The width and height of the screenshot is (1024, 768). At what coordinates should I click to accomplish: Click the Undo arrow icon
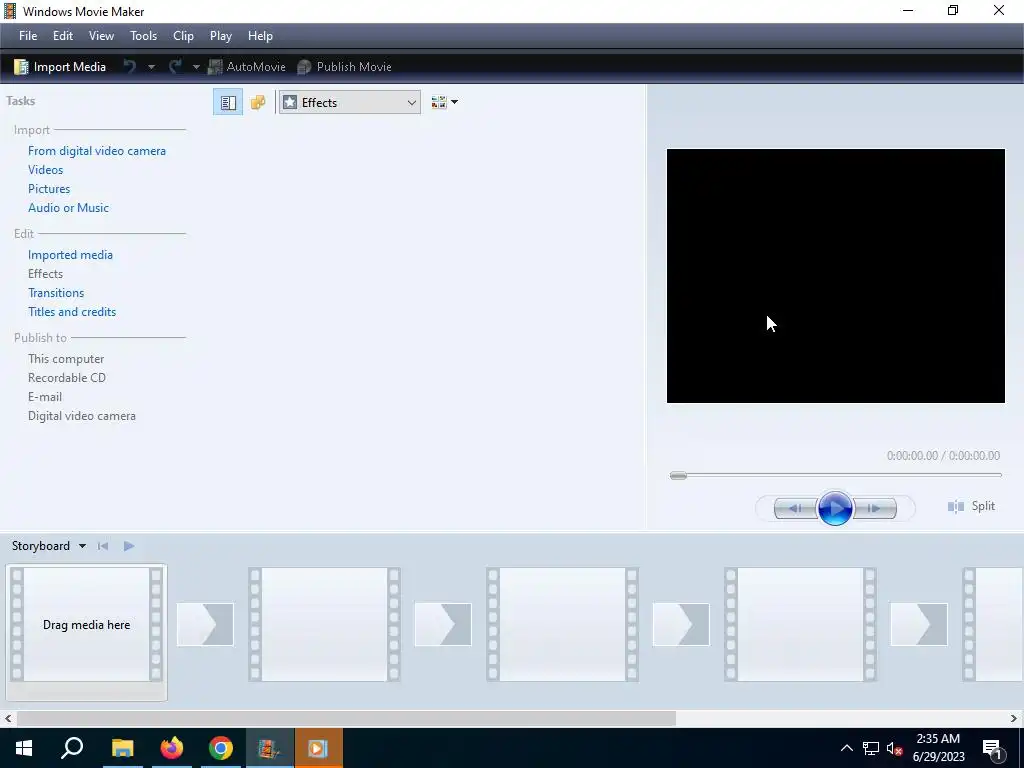click(130, 67)
